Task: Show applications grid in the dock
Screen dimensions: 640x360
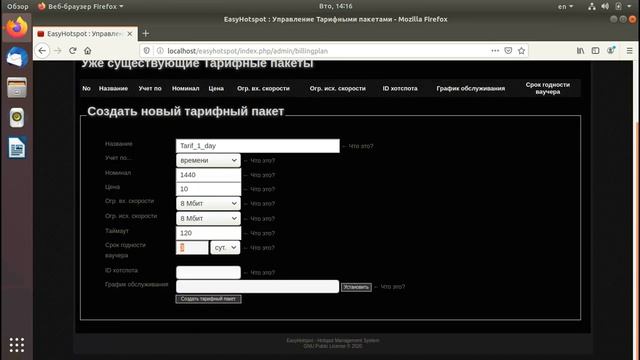Action: 17,345
